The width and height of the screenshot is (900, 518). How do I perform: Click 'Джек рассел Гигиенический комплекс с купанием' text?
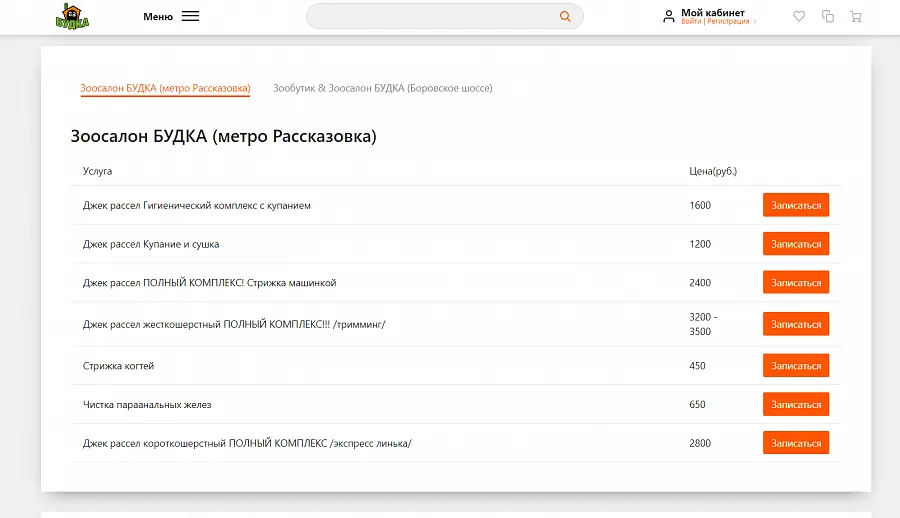click(196, 206)
